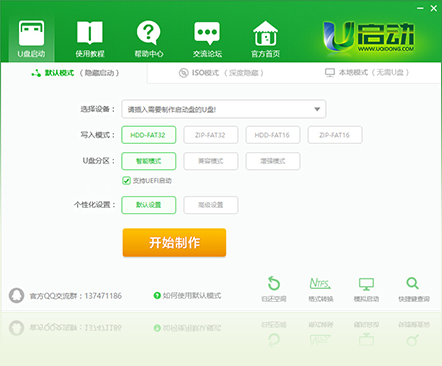Viewport: 442px width, 366px height.
Task: Switch to the 本地模式 tab
Action: pos(367,72)
